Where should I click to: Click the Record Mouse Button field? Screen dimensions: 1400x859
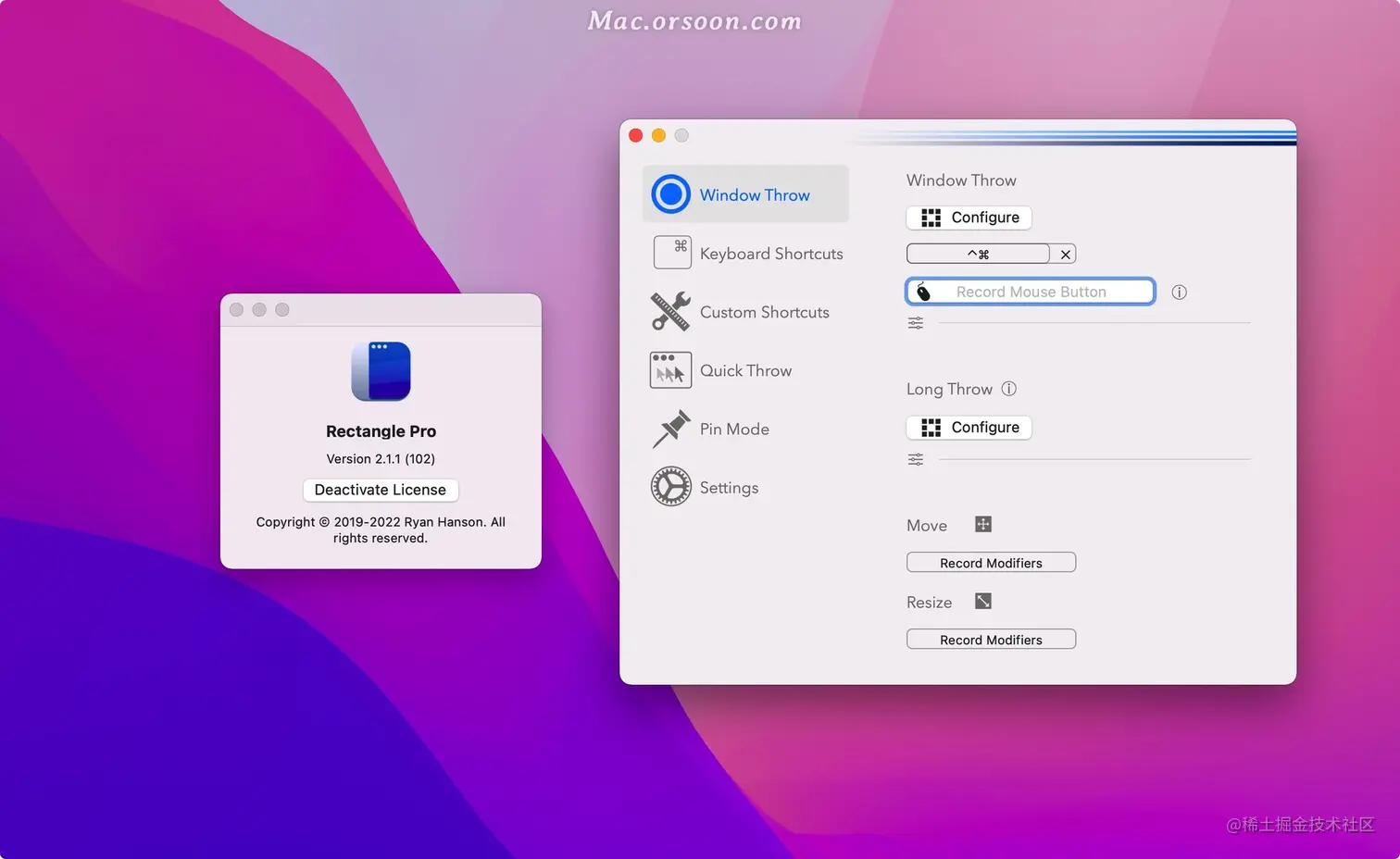tap(1031, 292)
